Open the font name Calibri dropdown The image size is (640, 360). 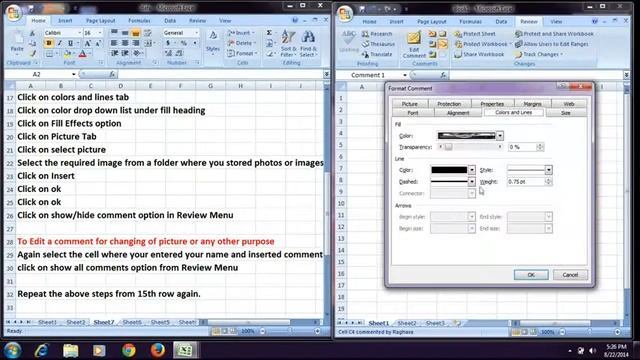[79, 33]
